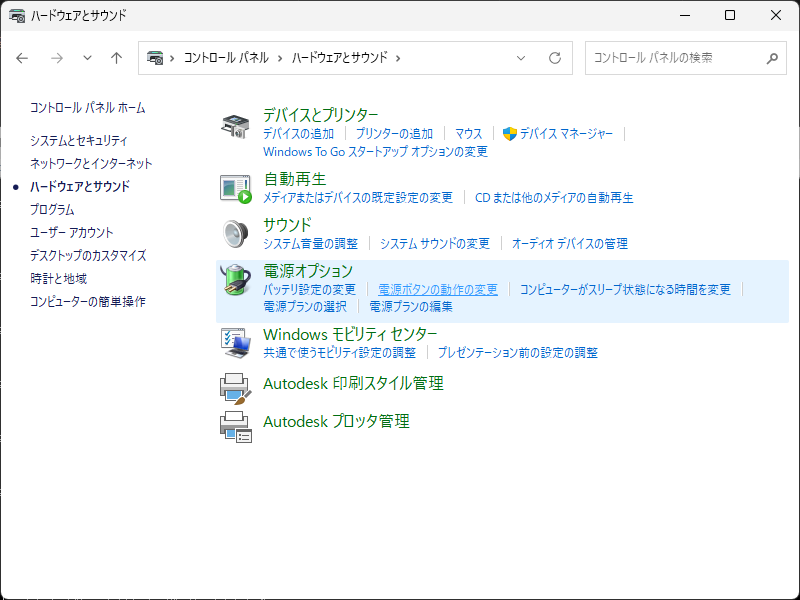
Task: Open Autodesk プロッタ管理 heading link
Action: (336, 421)
